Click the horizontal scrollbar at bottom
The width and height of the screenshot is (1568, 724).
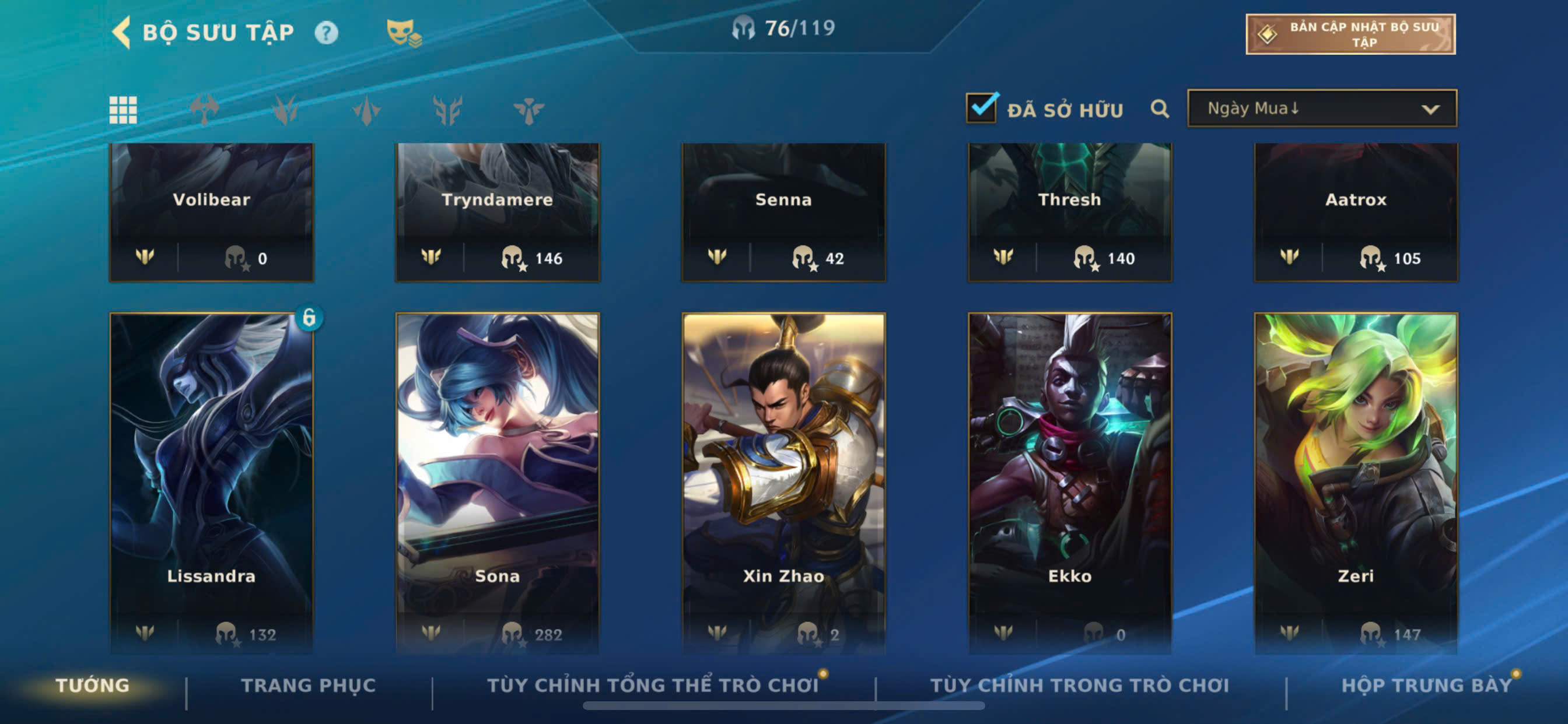pos(783,706)
